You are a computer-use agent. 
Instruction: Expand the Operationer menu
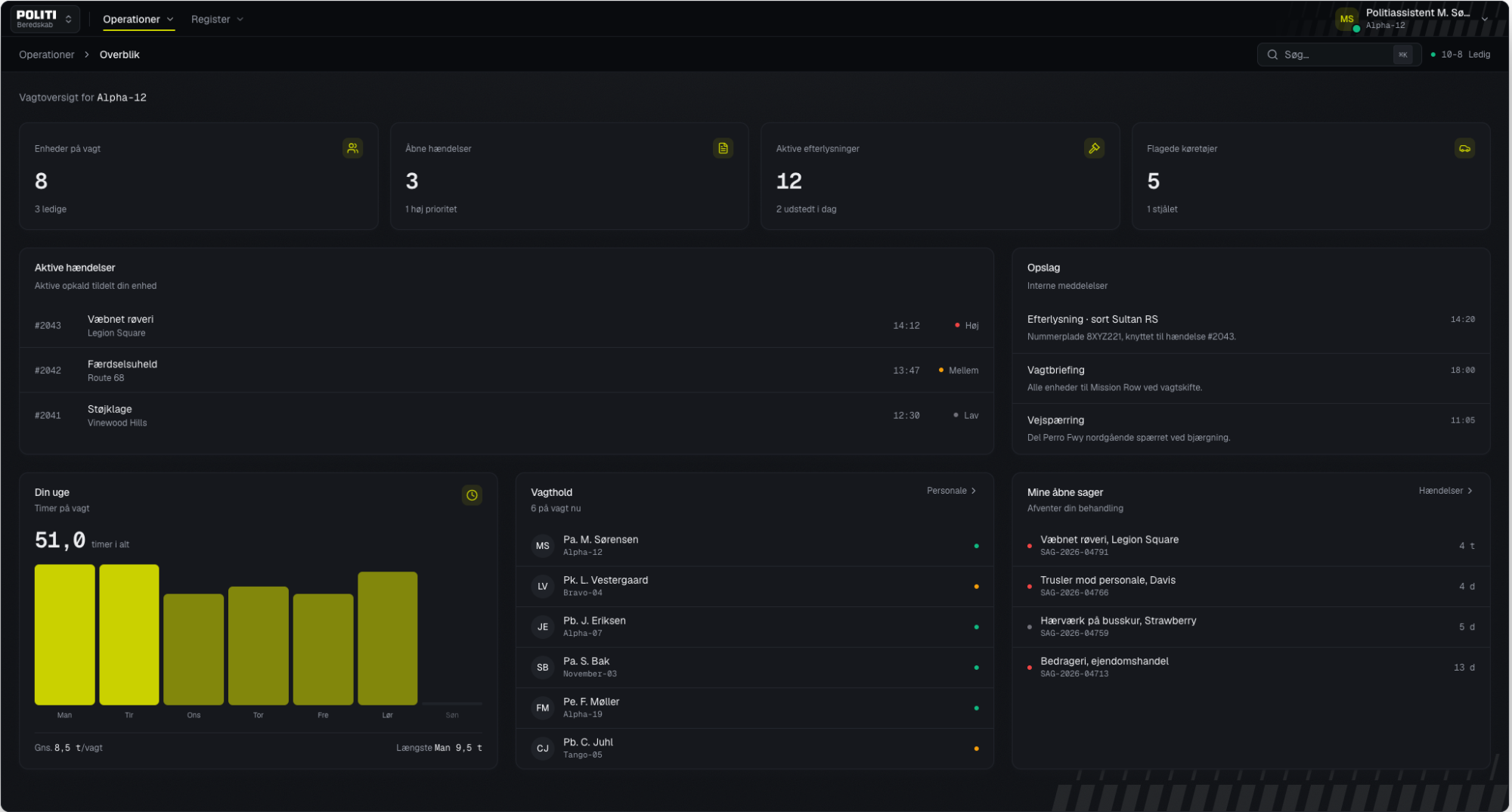tap(138, 19)
